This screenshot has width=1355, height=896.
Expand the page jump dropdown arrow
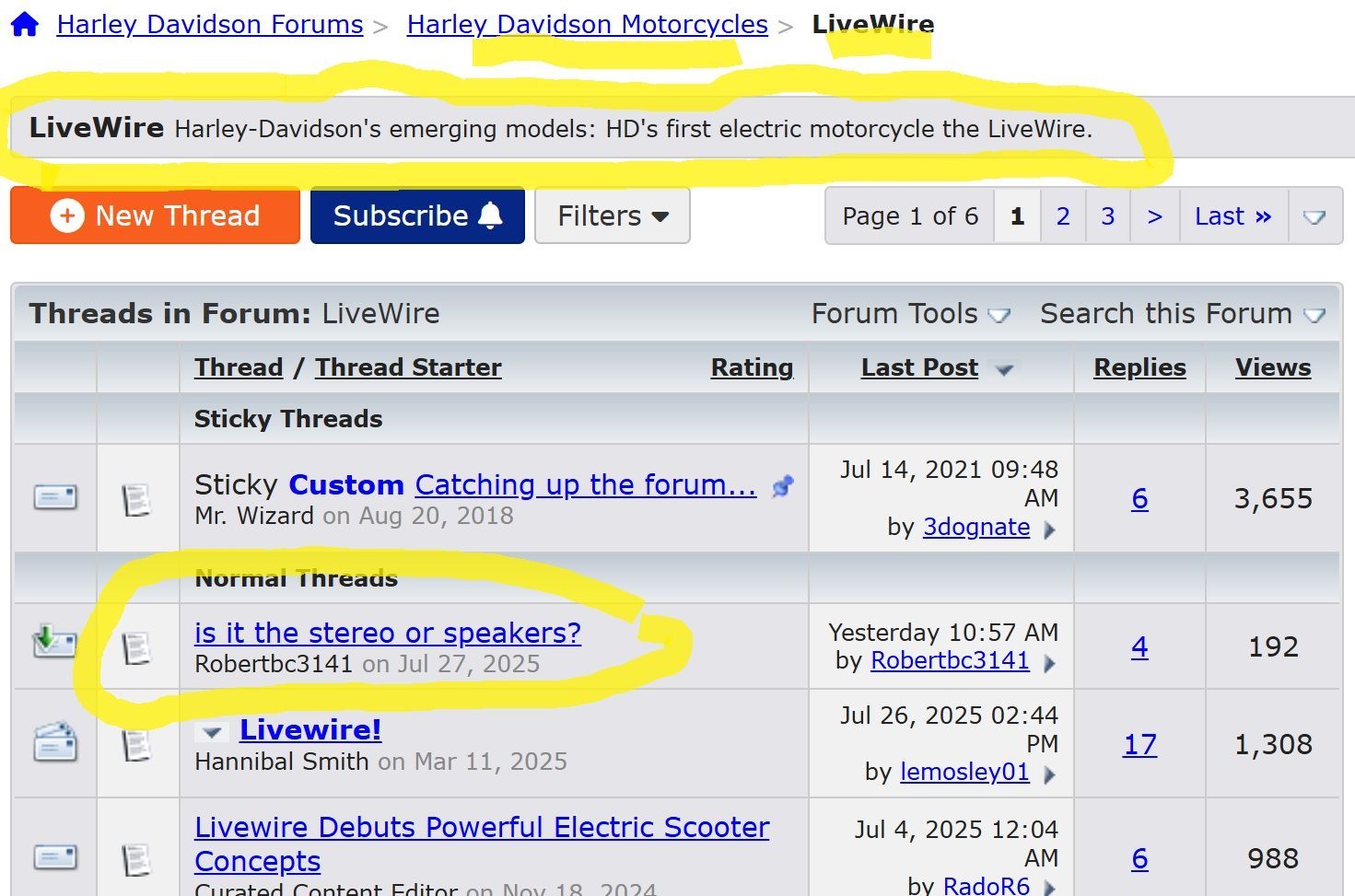tap(1314, 217)
